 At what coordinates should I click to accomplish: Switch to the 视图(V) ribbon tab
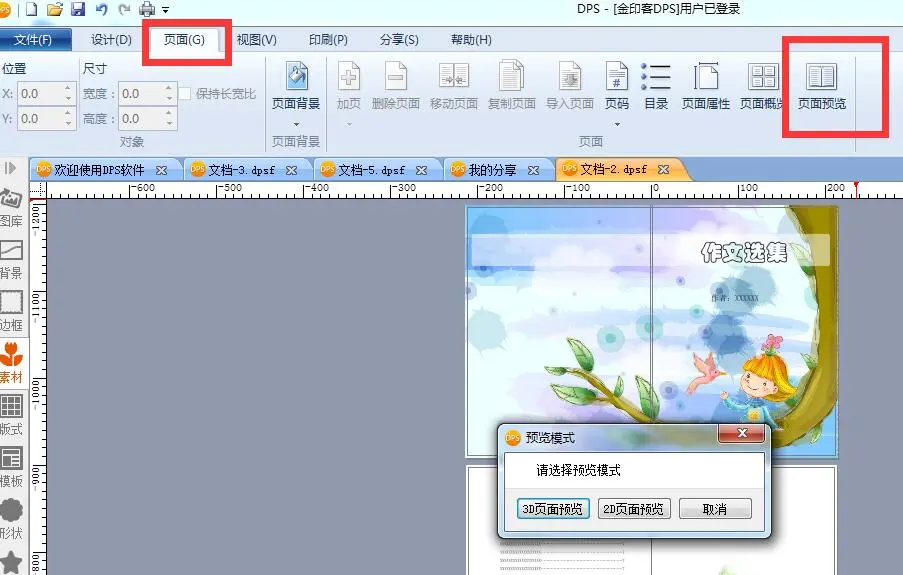coord(257,40)
